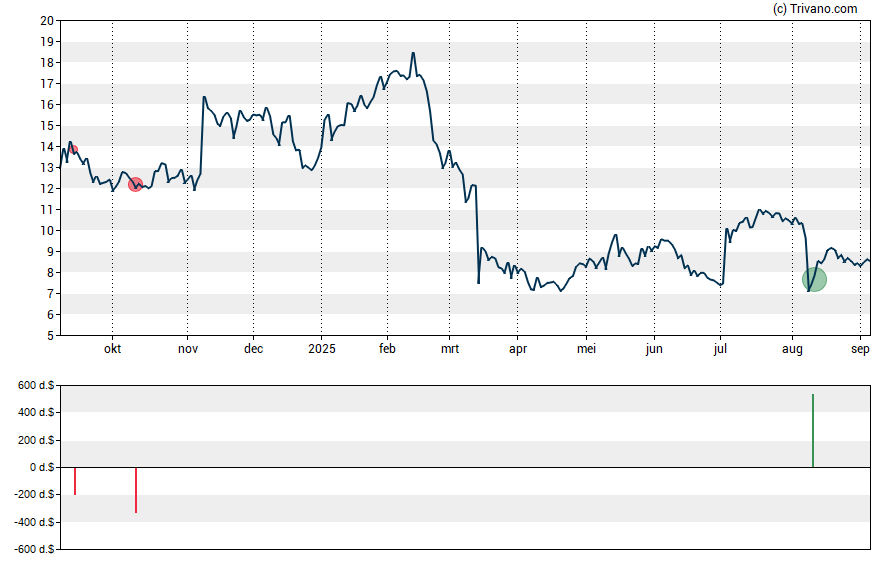Click the 'jul' x-axis label
888x565 pixels.
720,349
